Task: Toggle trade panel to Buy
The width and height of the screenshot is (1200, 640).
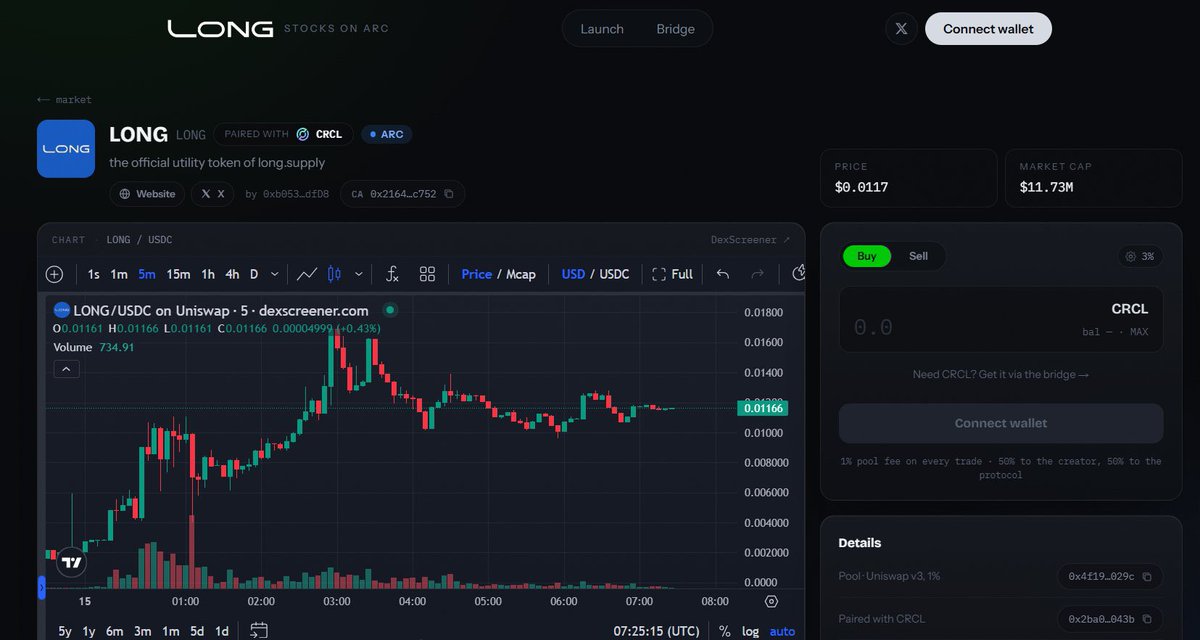Action: (867, 256)
